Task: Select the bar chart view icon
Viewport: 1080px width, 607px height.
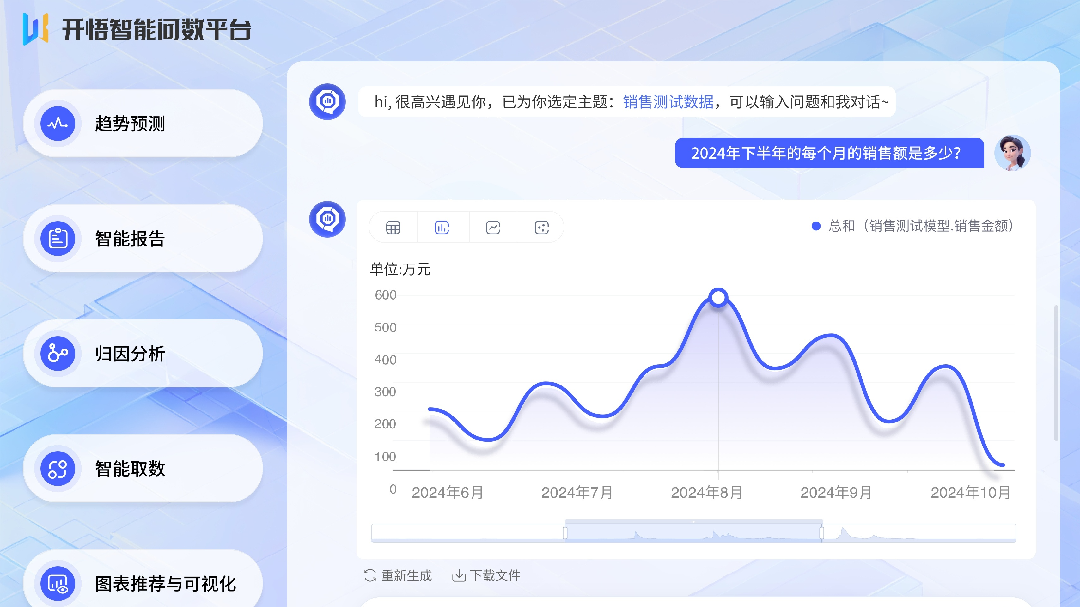Action: (x=442, y=228)
